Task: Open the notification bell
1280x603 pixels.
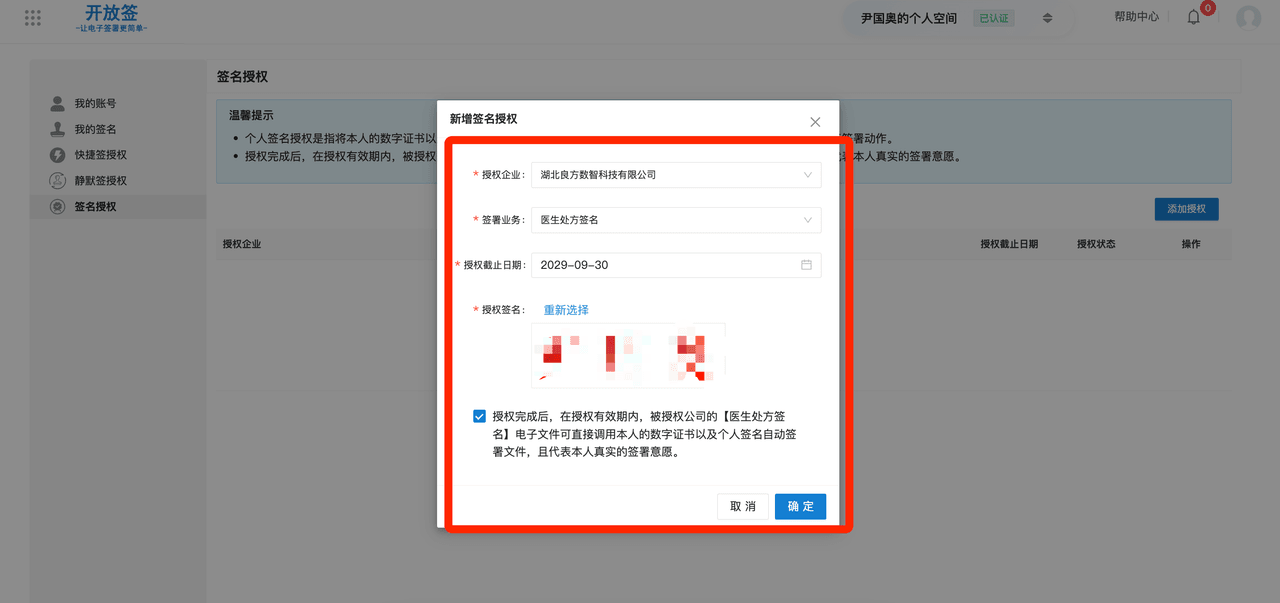Action: (1193, 17)
